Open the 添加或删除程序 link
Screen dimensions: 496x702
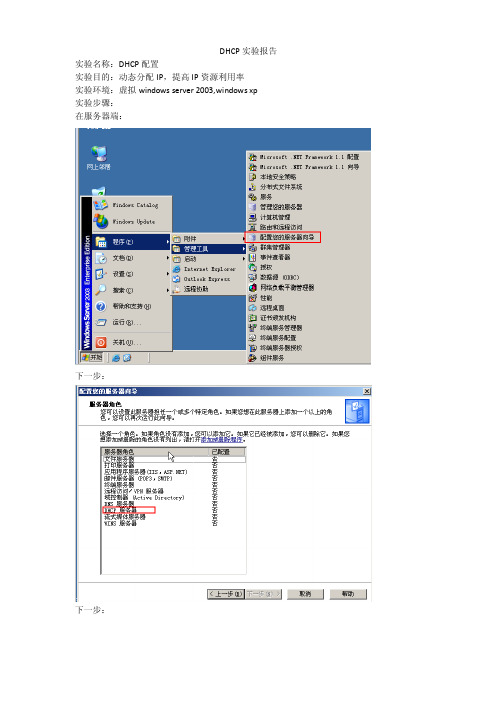pos(222,440)
